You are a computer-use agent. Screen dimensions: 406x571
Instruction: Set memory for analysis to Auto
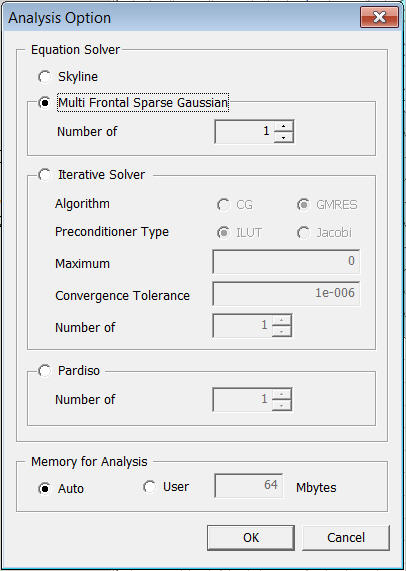click(44, 488)
